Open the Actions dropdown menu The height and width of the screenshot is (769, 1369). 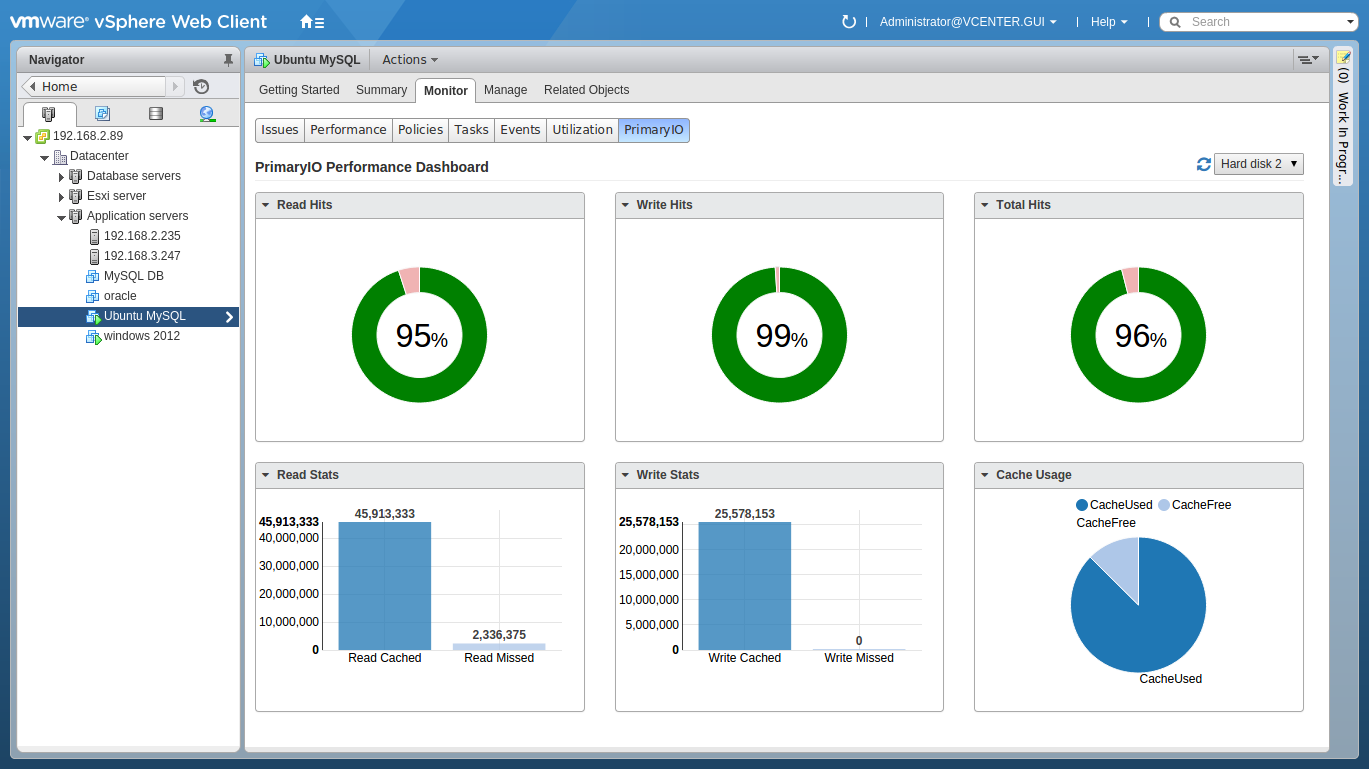tap(410, 60)
